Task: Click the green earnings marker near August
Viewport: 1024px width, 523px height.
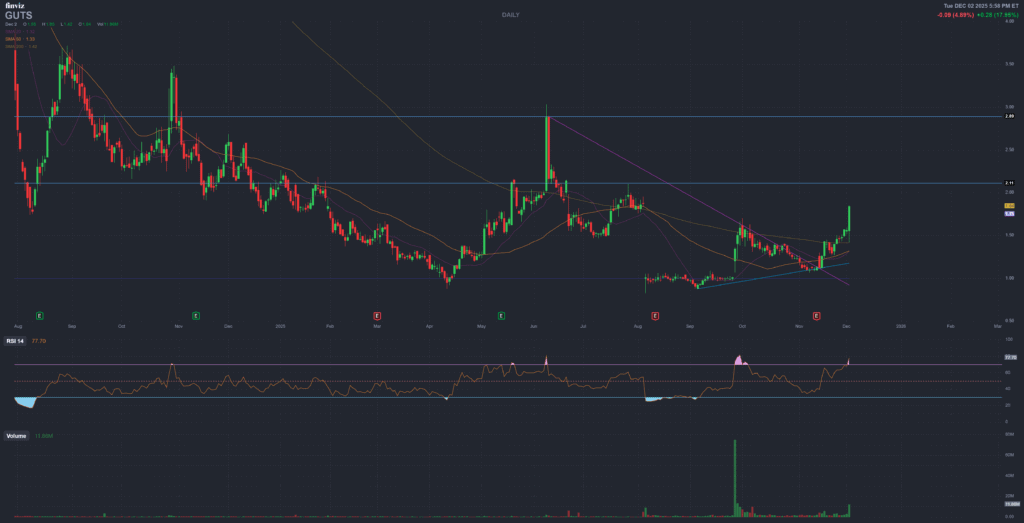Action: tap(39, 315)
